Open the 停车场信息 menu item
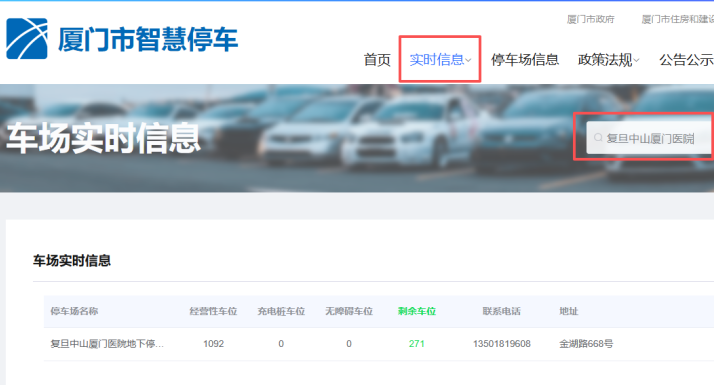 pyautogui.click(x=525, y=60)
